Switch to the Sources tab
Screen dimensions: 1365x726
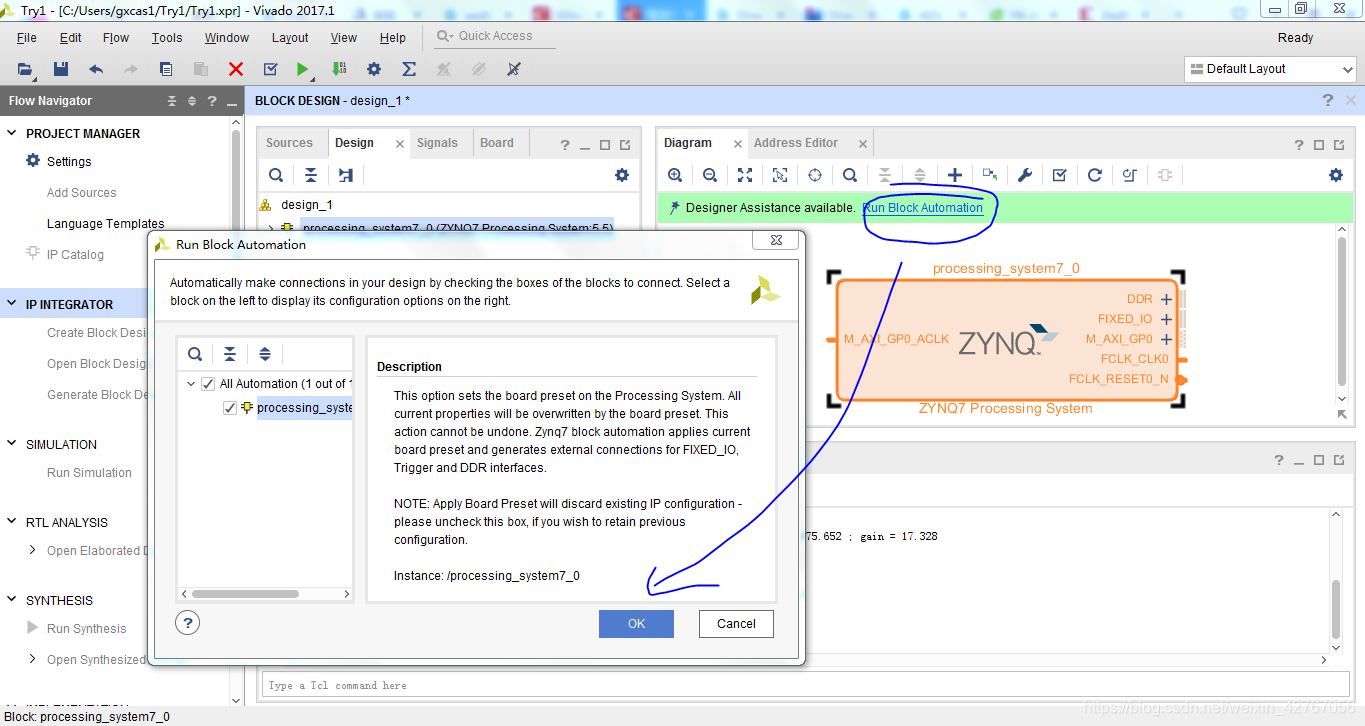(x=289, y=143)
